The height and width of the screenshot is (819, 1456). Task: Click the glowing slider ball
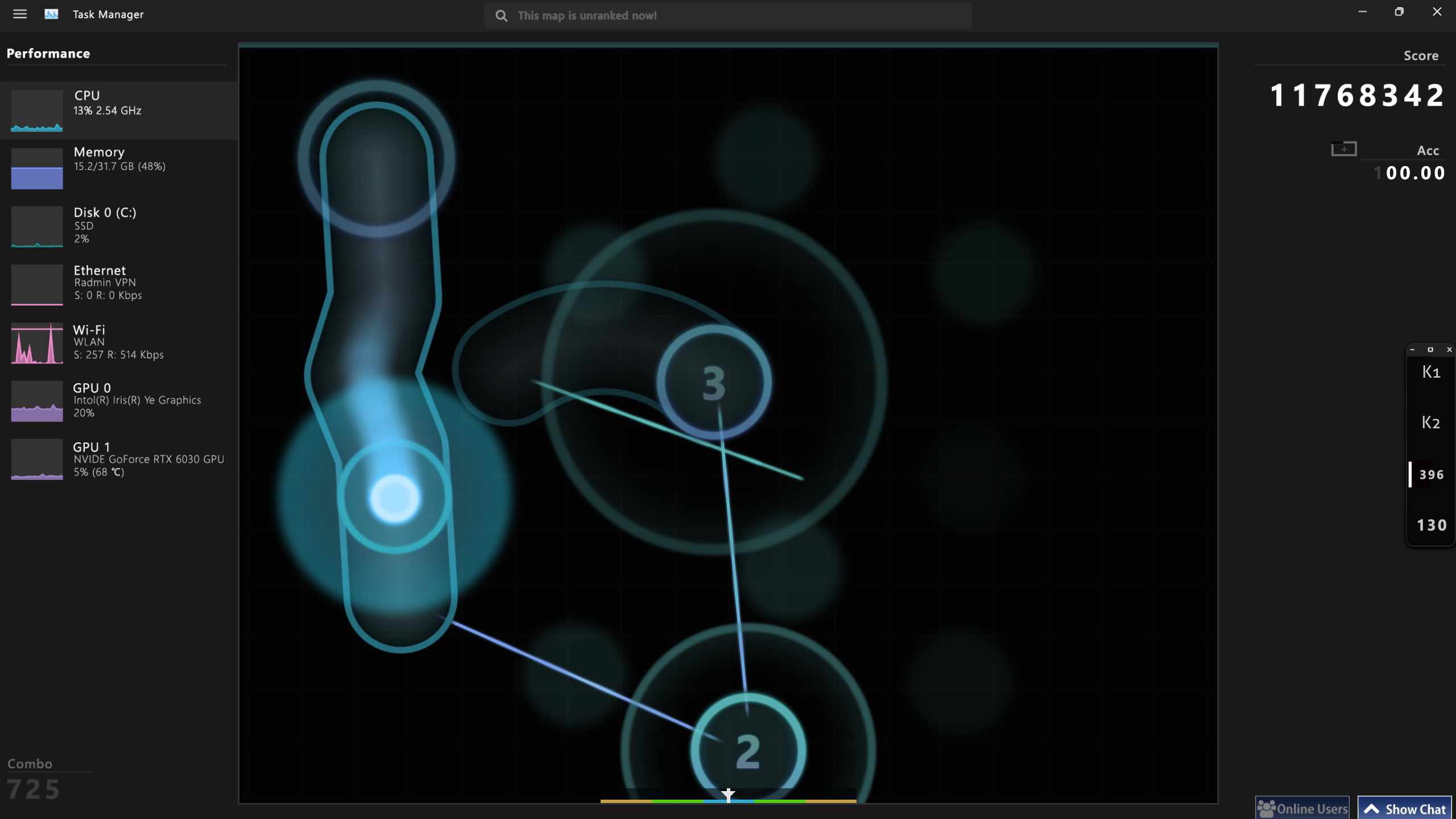click(394, 498)
